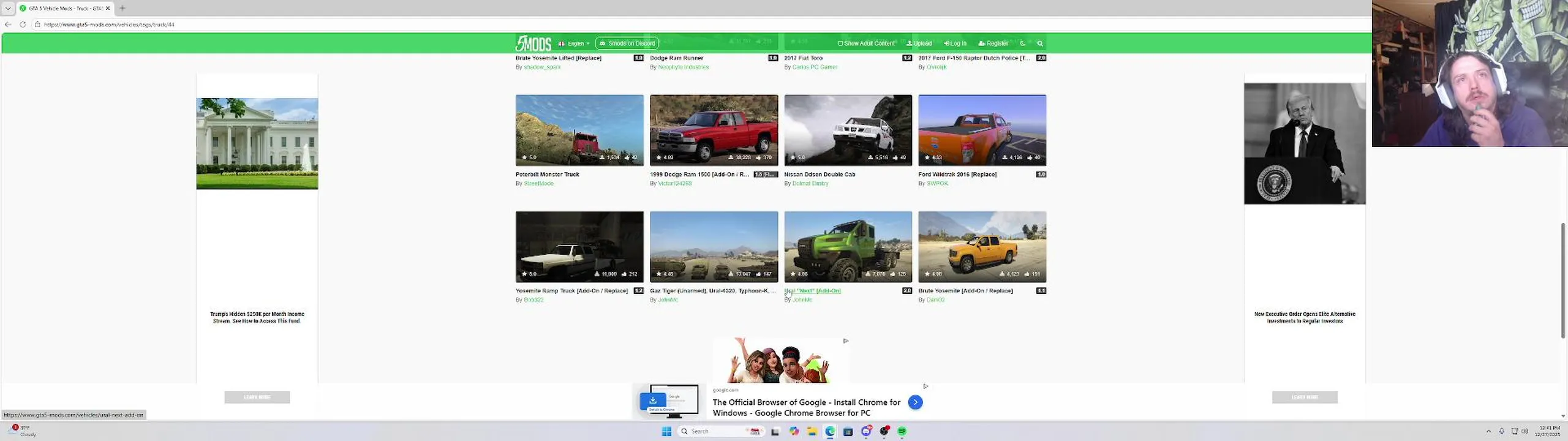This screenshot has height=441, width=1568.
Task: Click the browser back arrow
Action: click(8, 24)
